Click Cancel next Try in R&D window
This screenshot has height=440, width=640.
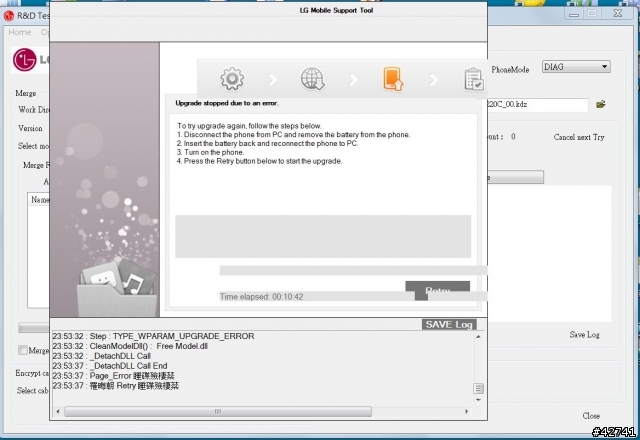(x=579, y=137)
